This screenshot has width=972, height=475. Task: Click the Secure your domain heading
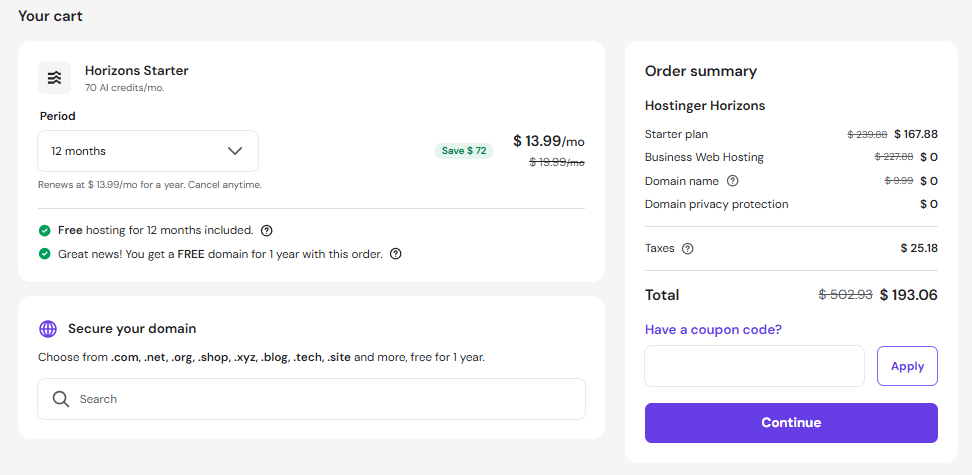coord(132,329)
